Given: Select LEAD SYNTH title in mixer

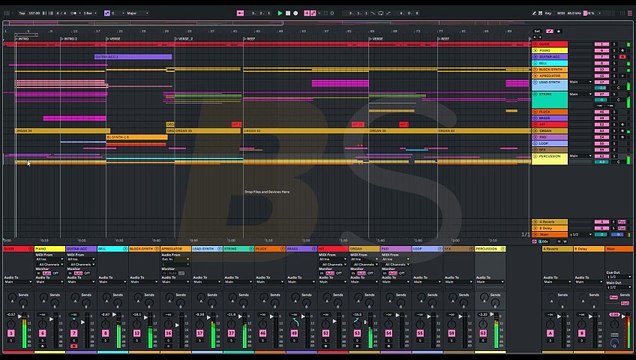Looking at the screenshot, I should (207, 249).
